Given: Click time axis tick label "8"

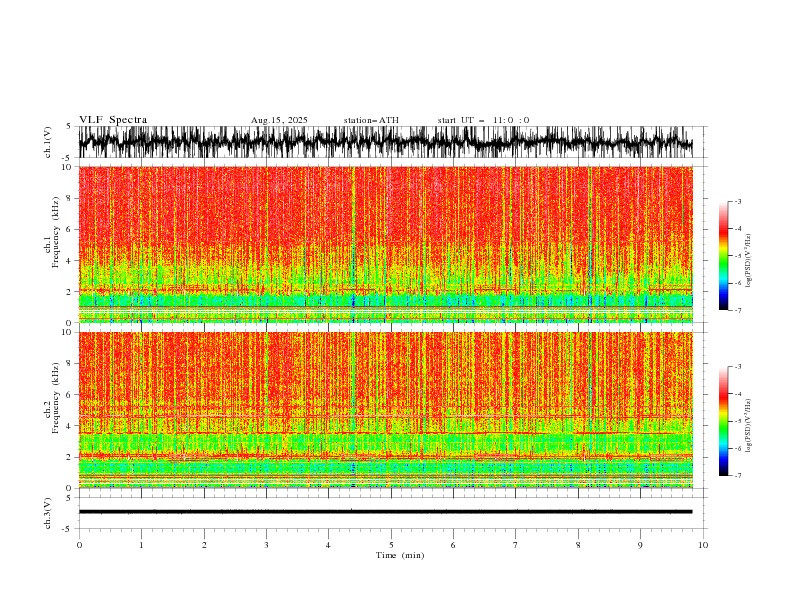Looking at the screenshot, I should (578, 545).
